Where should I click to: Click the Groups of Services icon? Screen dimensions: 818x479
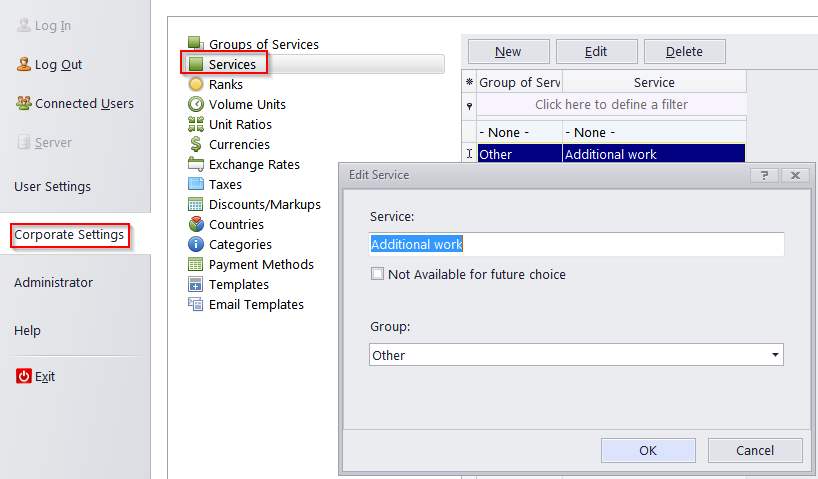point(196,44)
